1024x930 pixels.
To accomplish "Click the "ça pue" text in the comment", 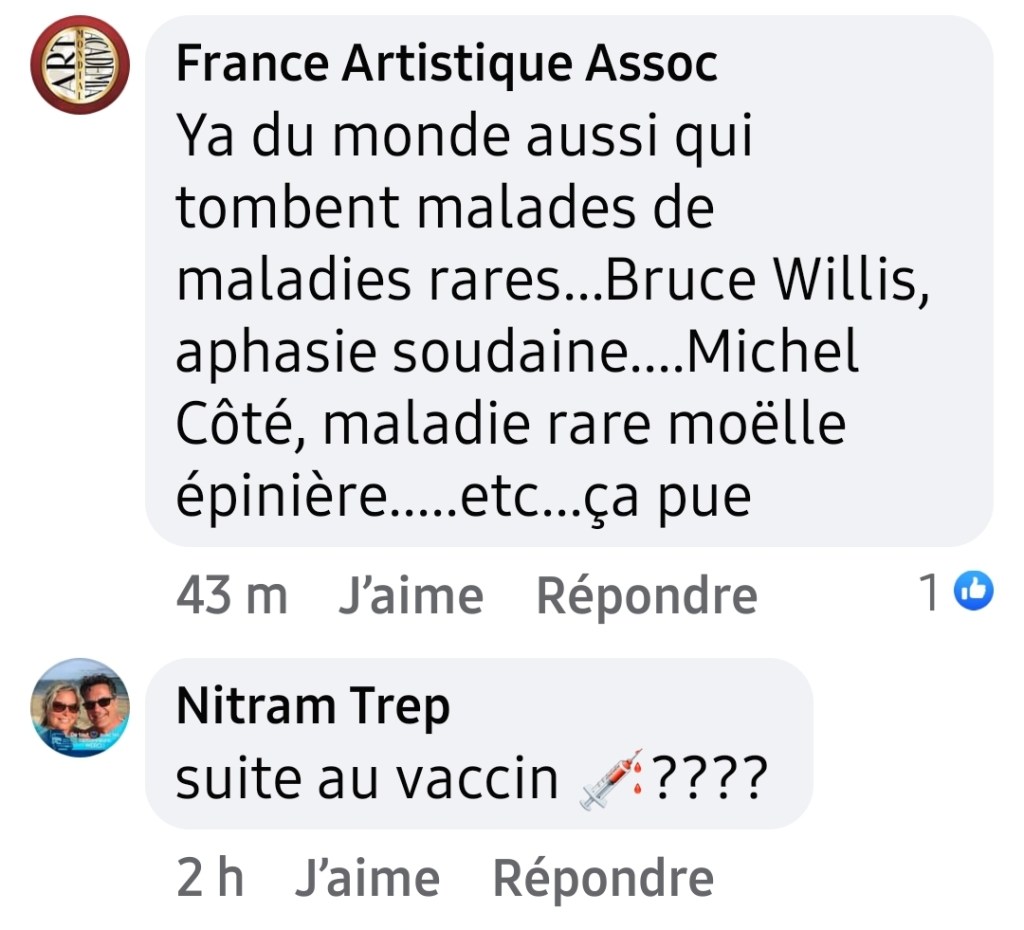I will coord(688,498).
